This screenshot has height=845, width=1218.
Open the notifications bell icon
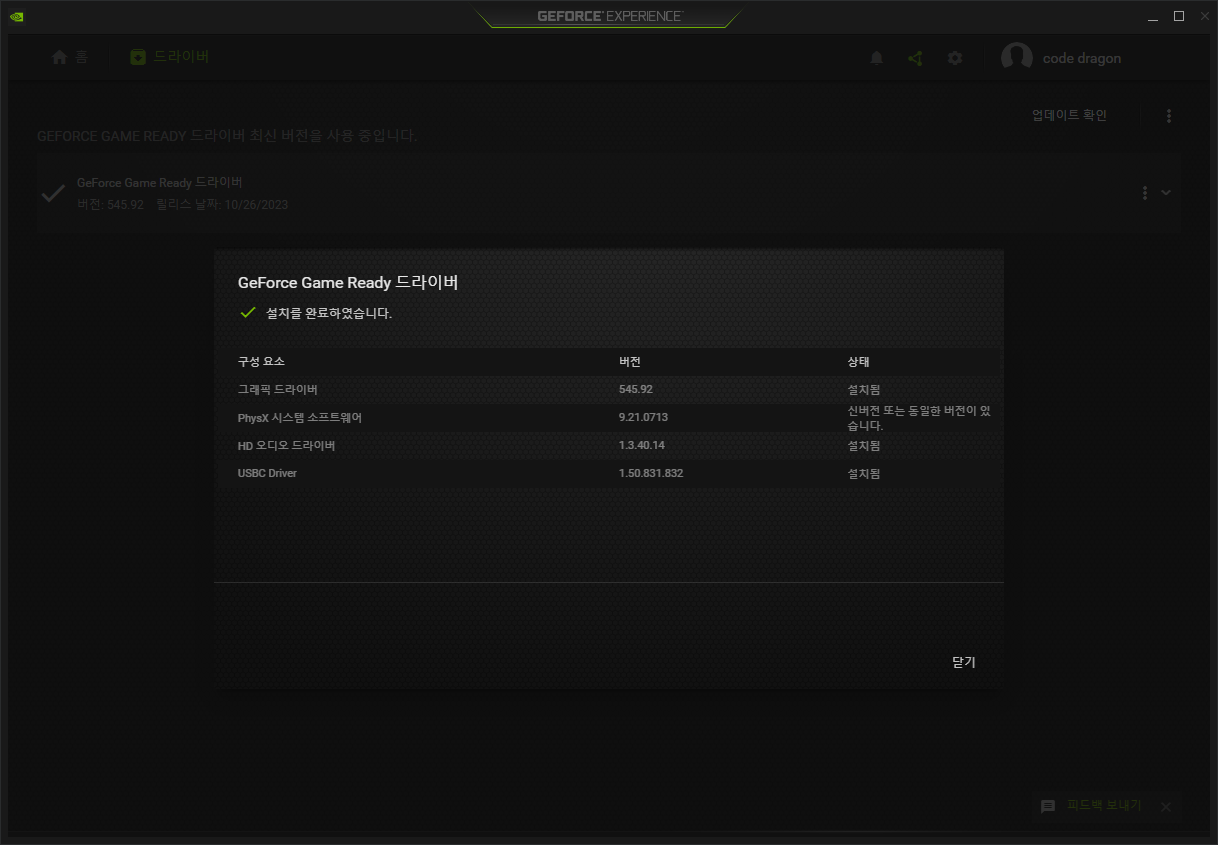[877, 58]
